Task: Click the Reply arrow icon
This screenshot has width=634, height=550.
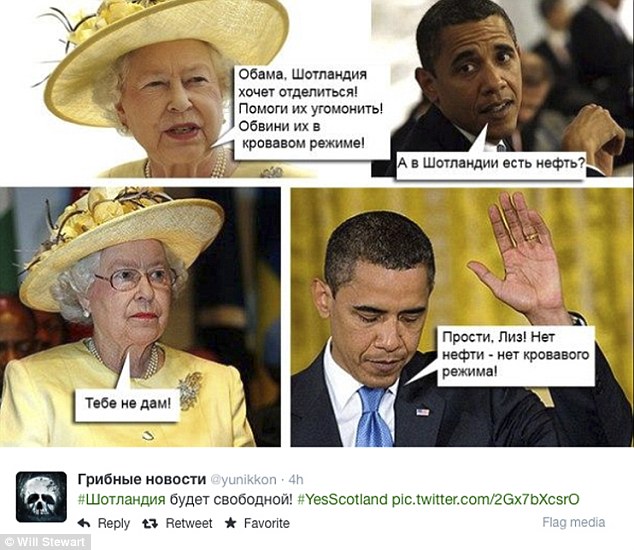Action: click(84, 523)
